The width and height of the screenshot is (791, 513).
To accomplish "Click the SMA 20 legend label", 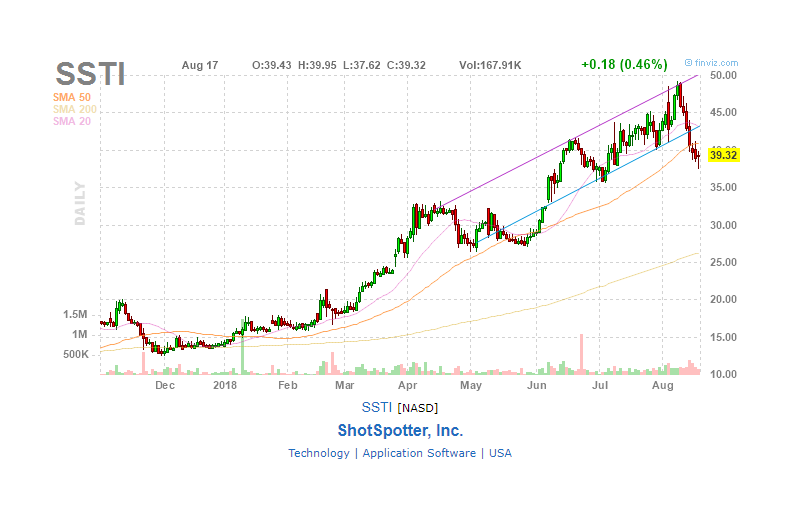I will pyautogui.click(x=72, y=121).
